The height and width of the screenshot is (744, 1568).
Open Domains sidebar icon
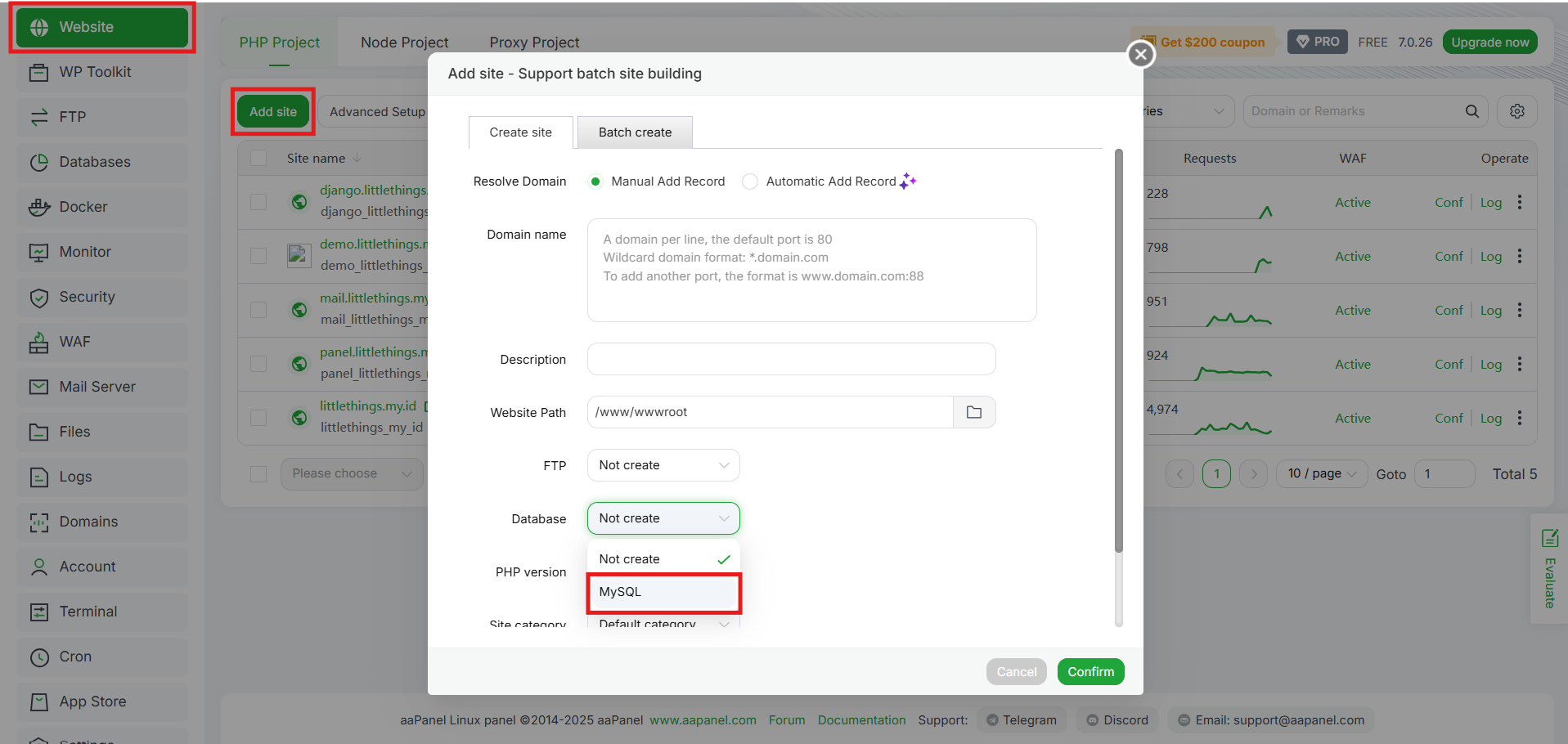coord(39,522)
